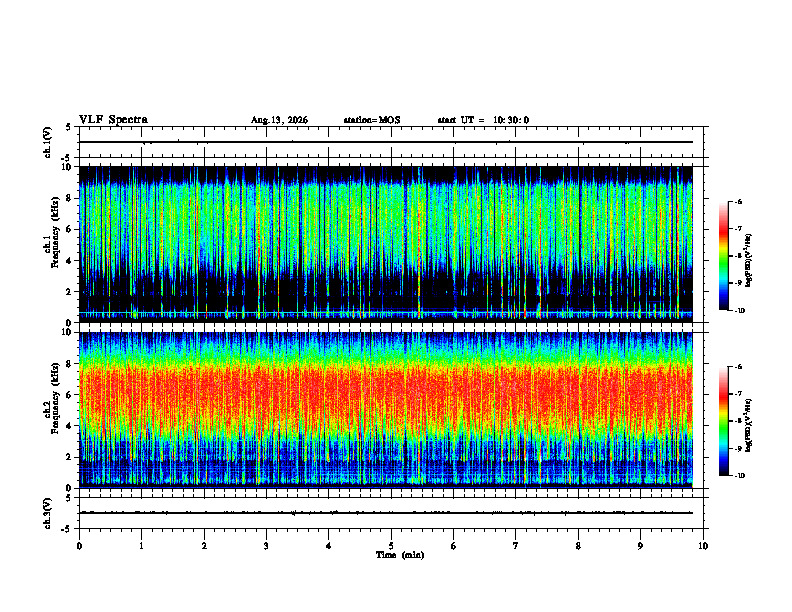Viewport: 792px width, 612px height.
Task: Click time axis tick label "9"
Action: (x=640, y=546)
